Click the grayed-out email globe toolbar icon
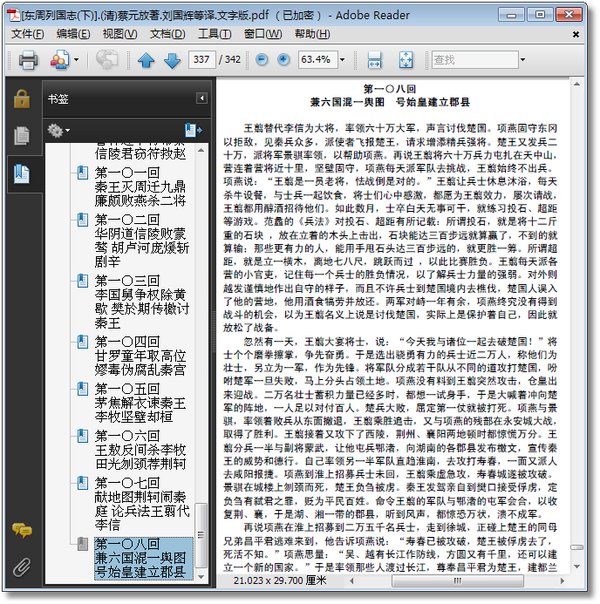600x604 pixels. (107, 60)
